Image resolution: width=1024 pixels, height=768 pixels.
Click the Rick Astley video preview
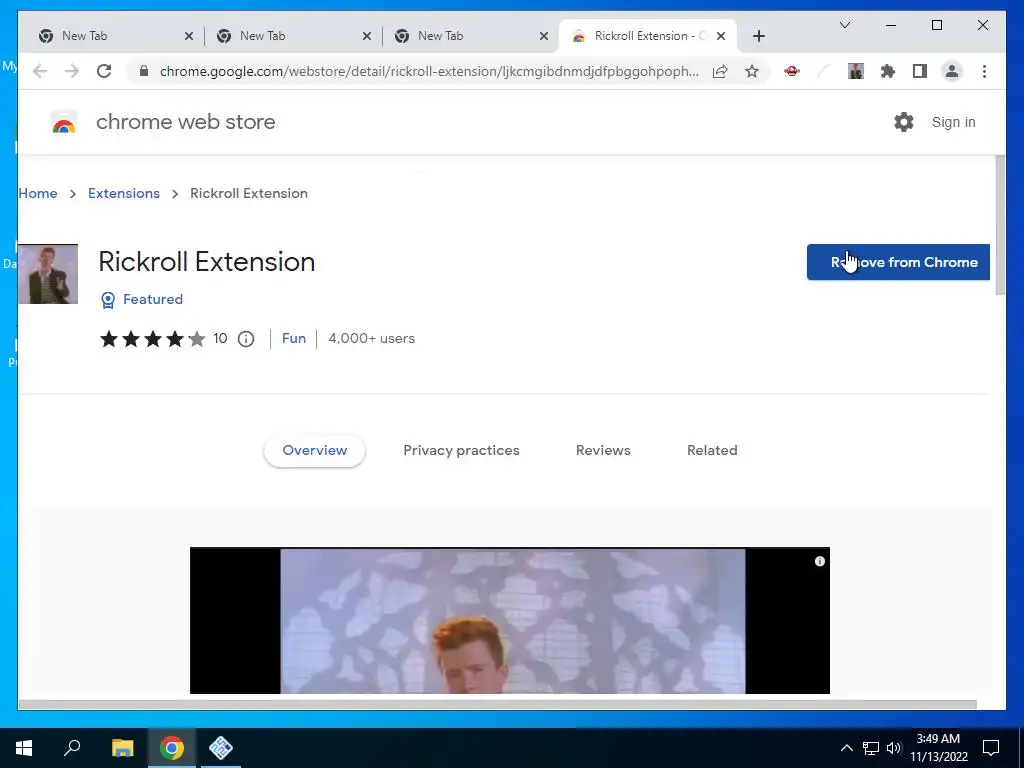point(510,620)
